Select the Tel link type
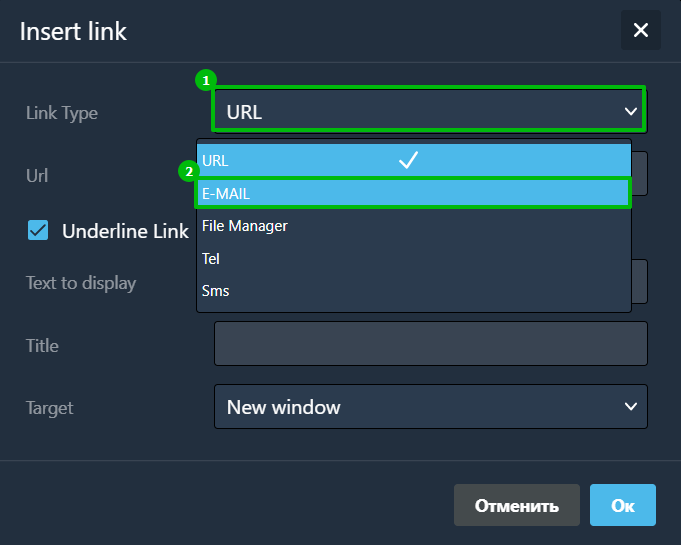The image size is (681, 545). pyautogui.click(x=414, y=258)
